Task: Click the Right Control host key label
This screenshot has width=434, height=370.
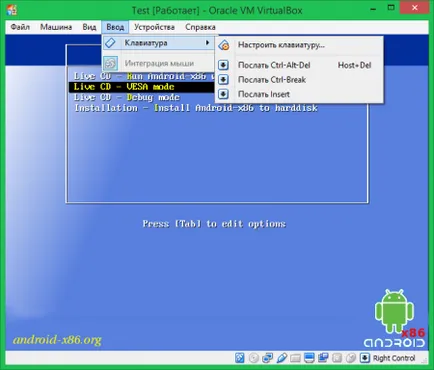Action: coord(394,358)
